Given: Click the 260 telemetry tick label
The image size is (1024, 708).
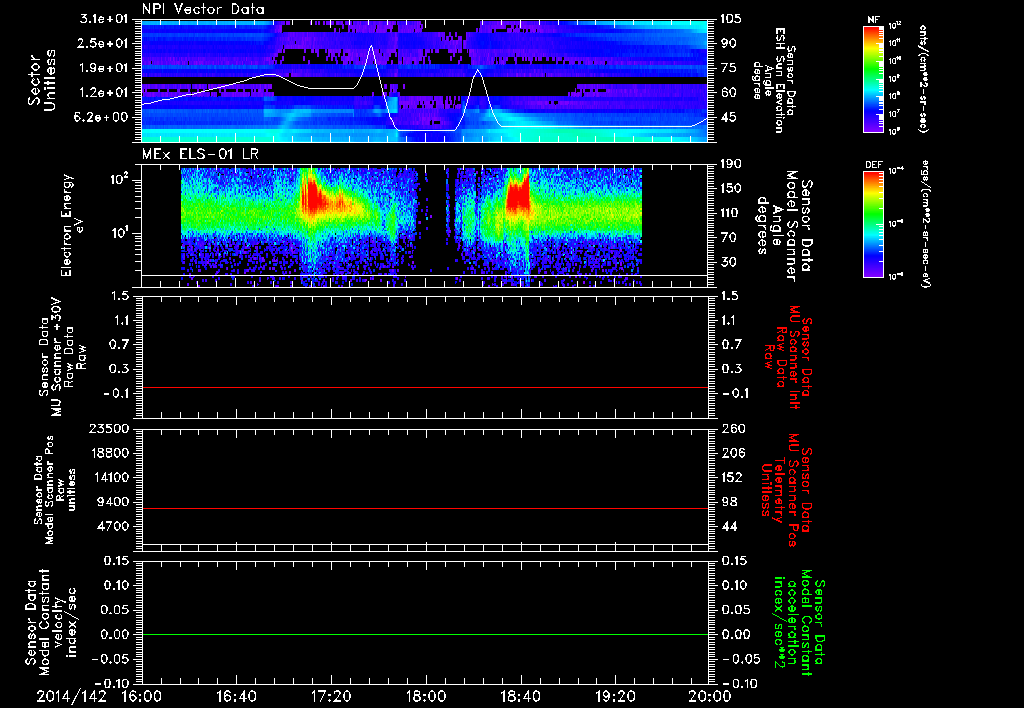Looking at the screenshot, I should (x=731, y=429).
